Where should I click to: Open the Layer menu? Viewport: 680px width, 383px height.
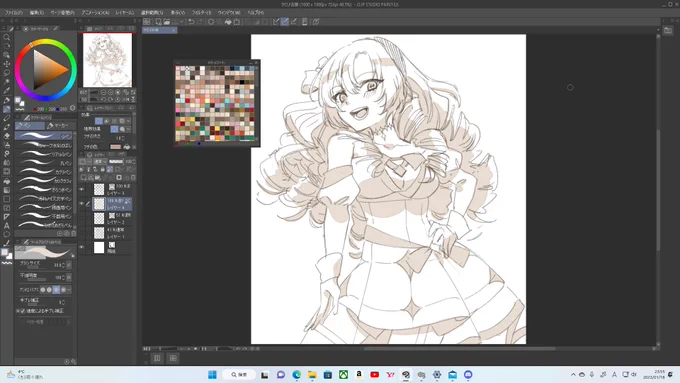pyautogui.click(x=125, y=13)
